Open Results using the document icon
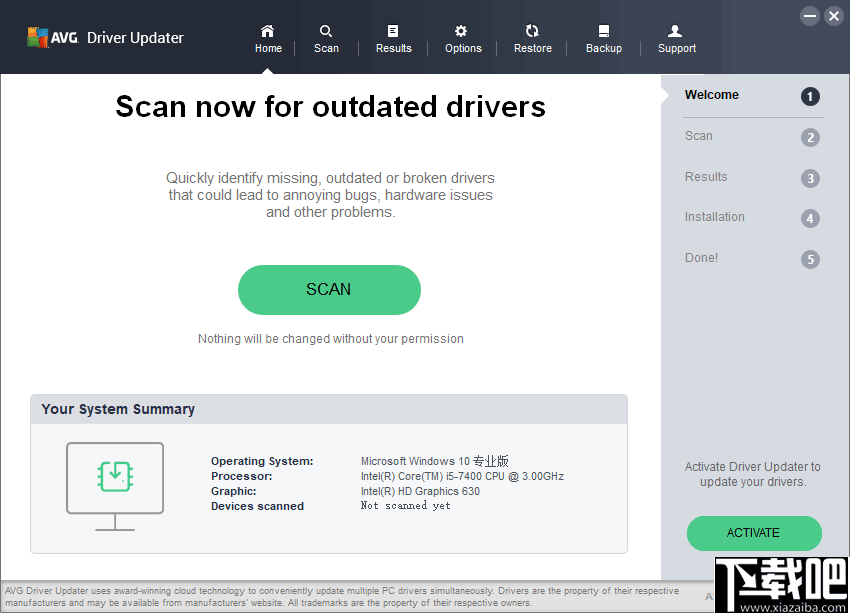This screenshot has height=613, width=850. point(393,38)
